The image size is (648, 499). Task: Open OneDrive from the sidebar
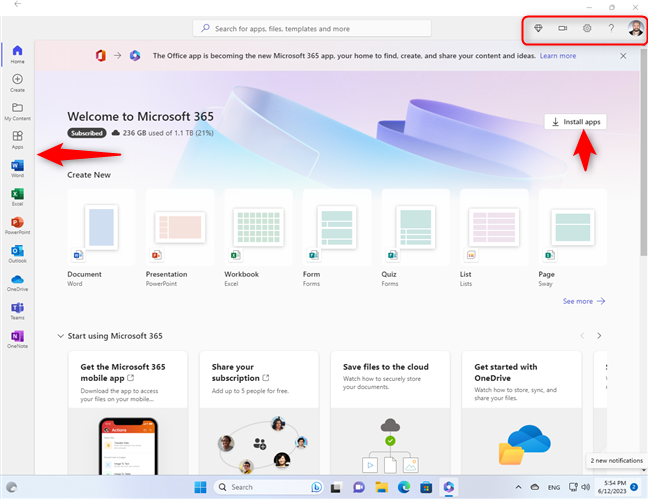pos(17,282)
